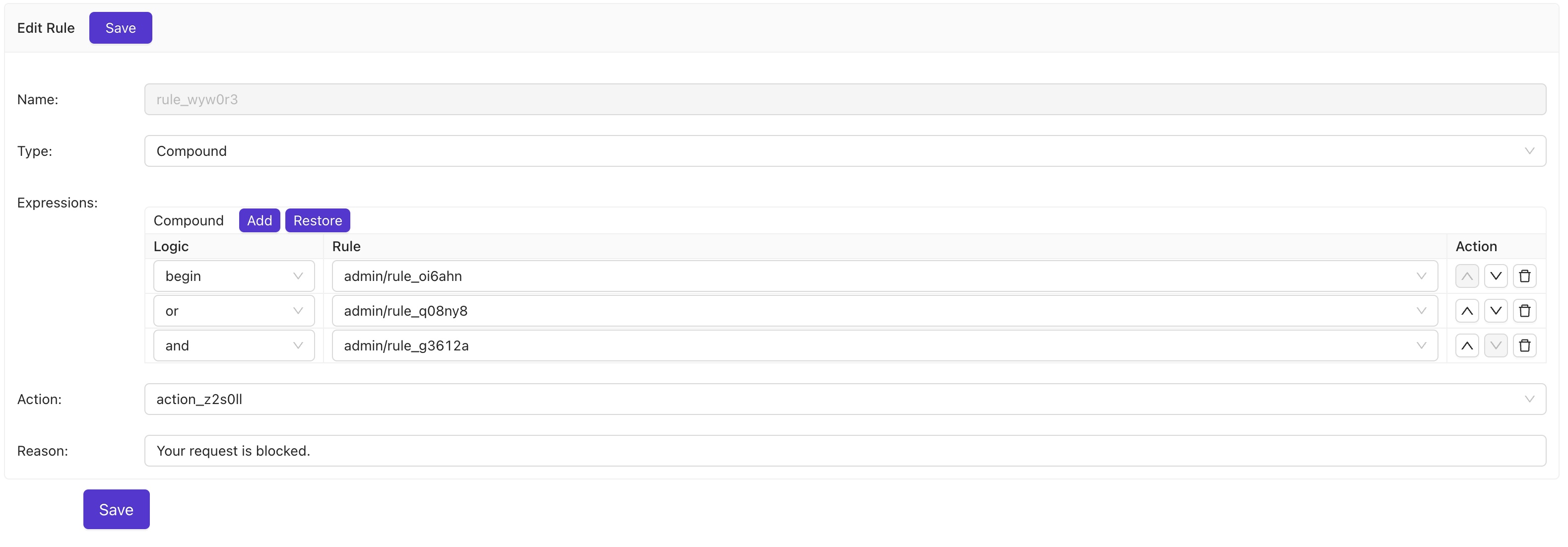Screen dimensions: 1568x547
Task: Open the 'and' logic dropdown
Action: (234, 345)
